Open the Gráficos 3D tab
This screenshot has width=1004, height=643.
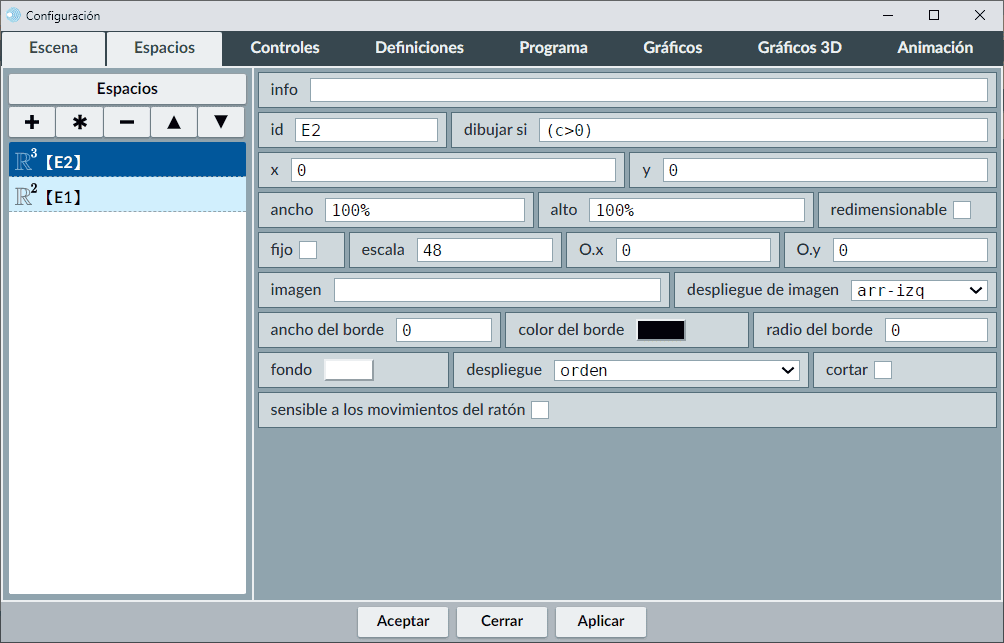pyautogui.click(x=799, y=48)
